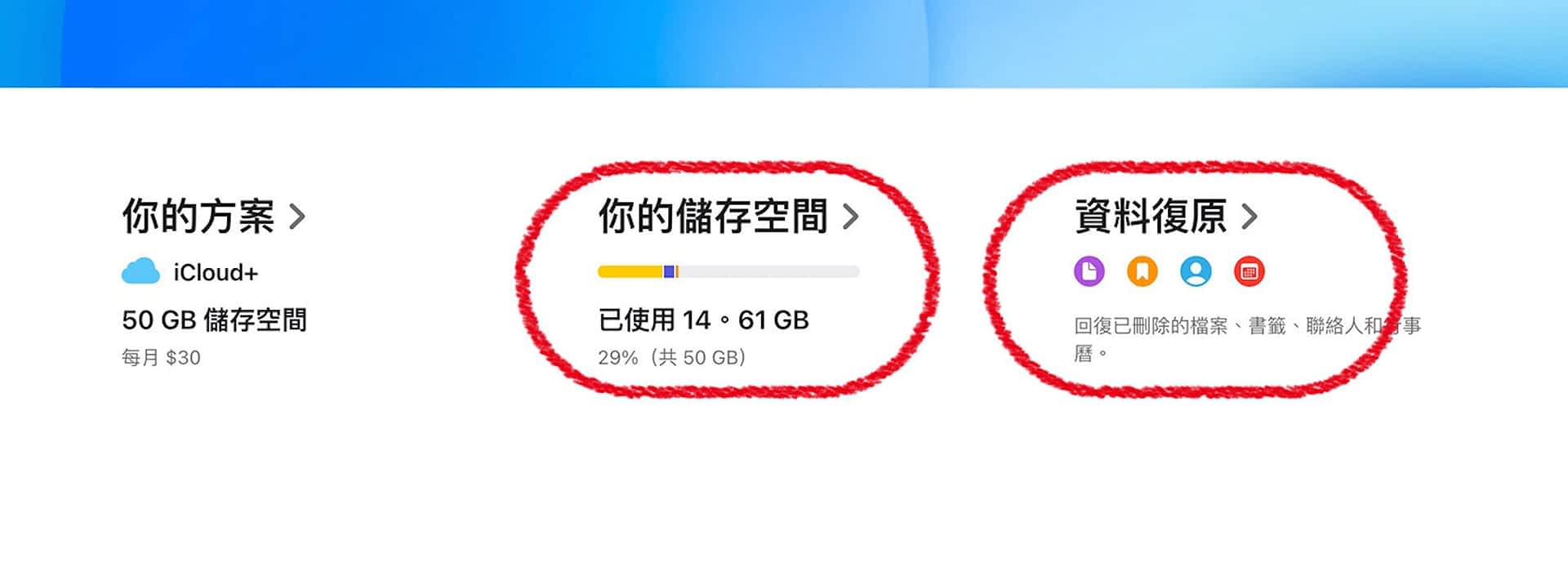Viewport: 1568px width, 568px height.
Task: Select the 已使用 14.61 GB text
Action: [x=703, y=320]
